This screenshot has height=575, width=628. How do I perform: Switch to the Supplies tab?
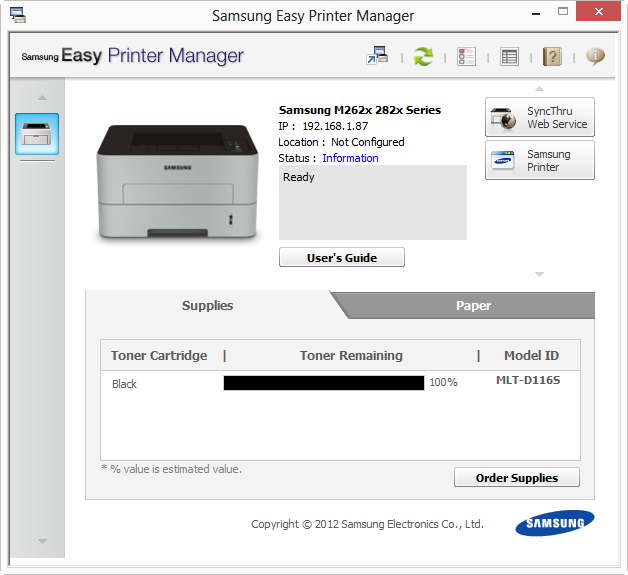[x=207, y=306]
